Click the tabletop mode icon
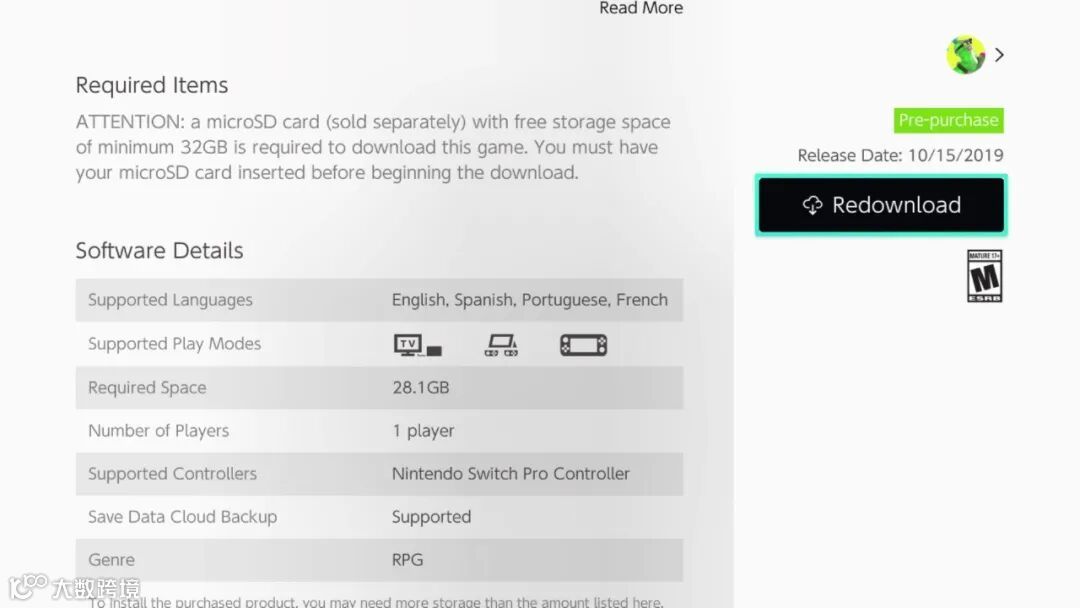 501,345
